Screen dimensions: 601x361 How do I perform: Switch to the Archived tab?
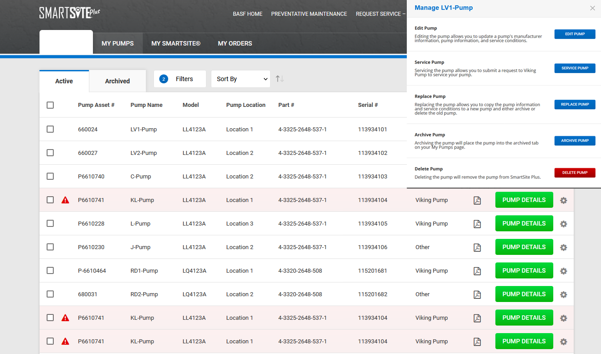pos(117,81)
